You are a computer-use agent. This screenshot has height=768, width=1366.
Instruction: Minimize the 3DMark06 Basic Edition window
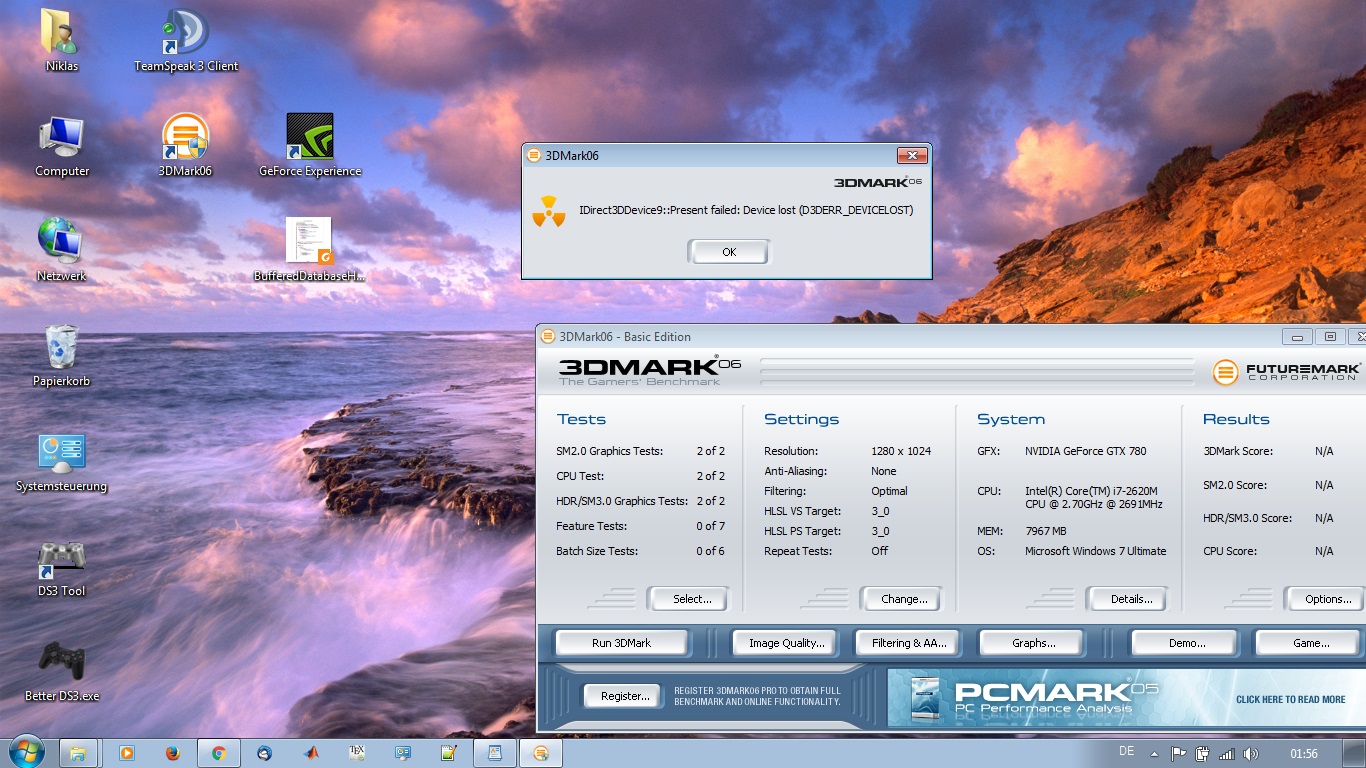pyautogui.click(x=1298, y=337)
